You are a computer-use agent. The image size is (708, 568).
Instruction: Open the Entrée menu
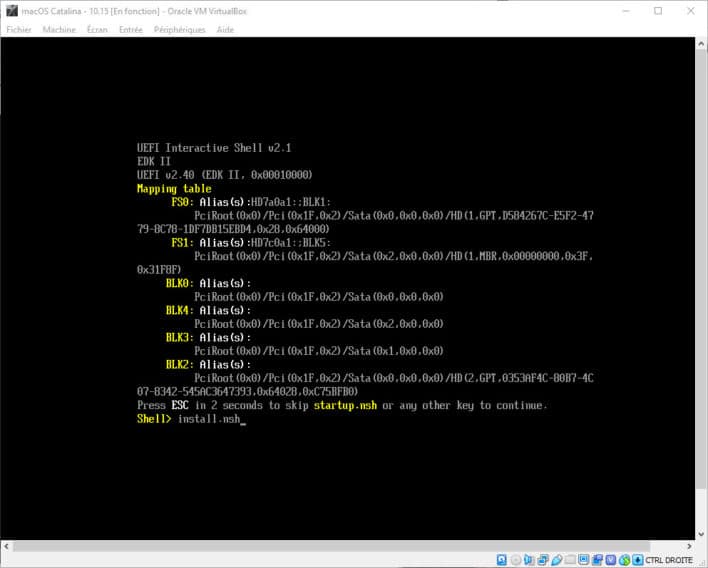(x=130, y=30)
